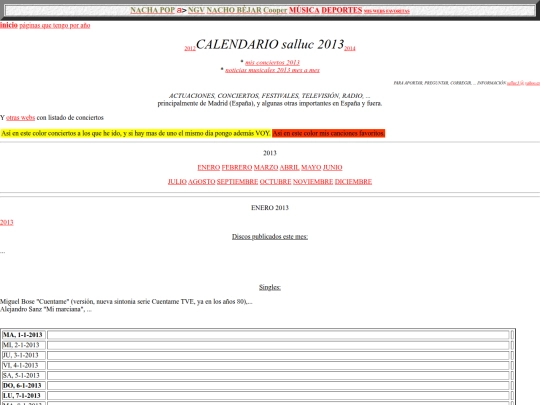540x405 pixels.
Task: Click the Alejandro Sanz 'Mi marciana' line
Action: pyautogui.click(x=46, y=309)
